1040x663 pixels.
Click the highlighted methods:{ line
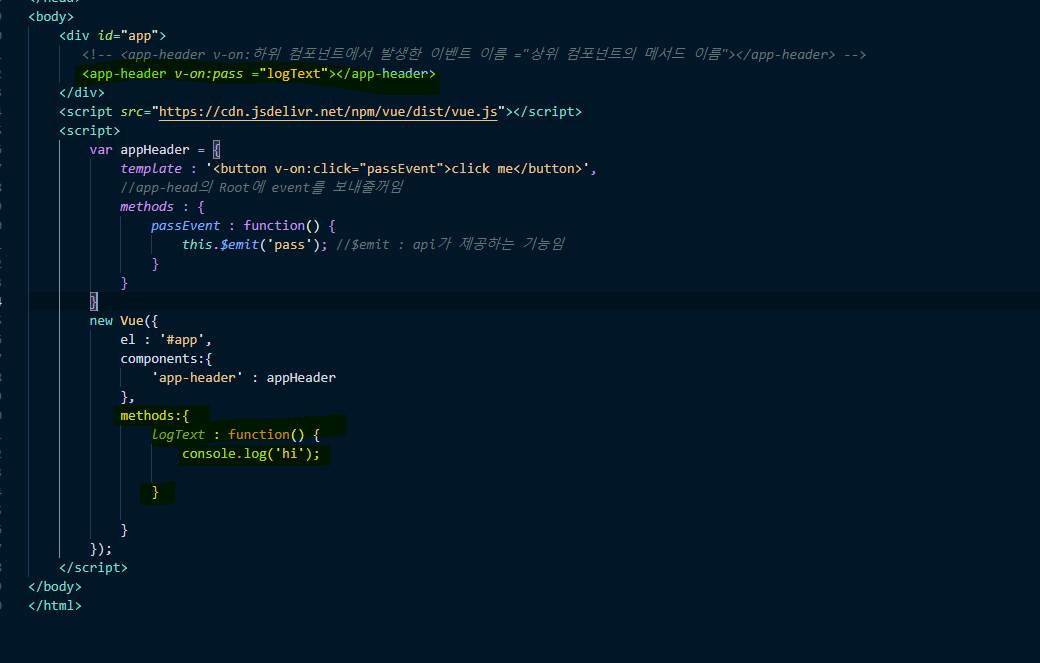point(155,416)
